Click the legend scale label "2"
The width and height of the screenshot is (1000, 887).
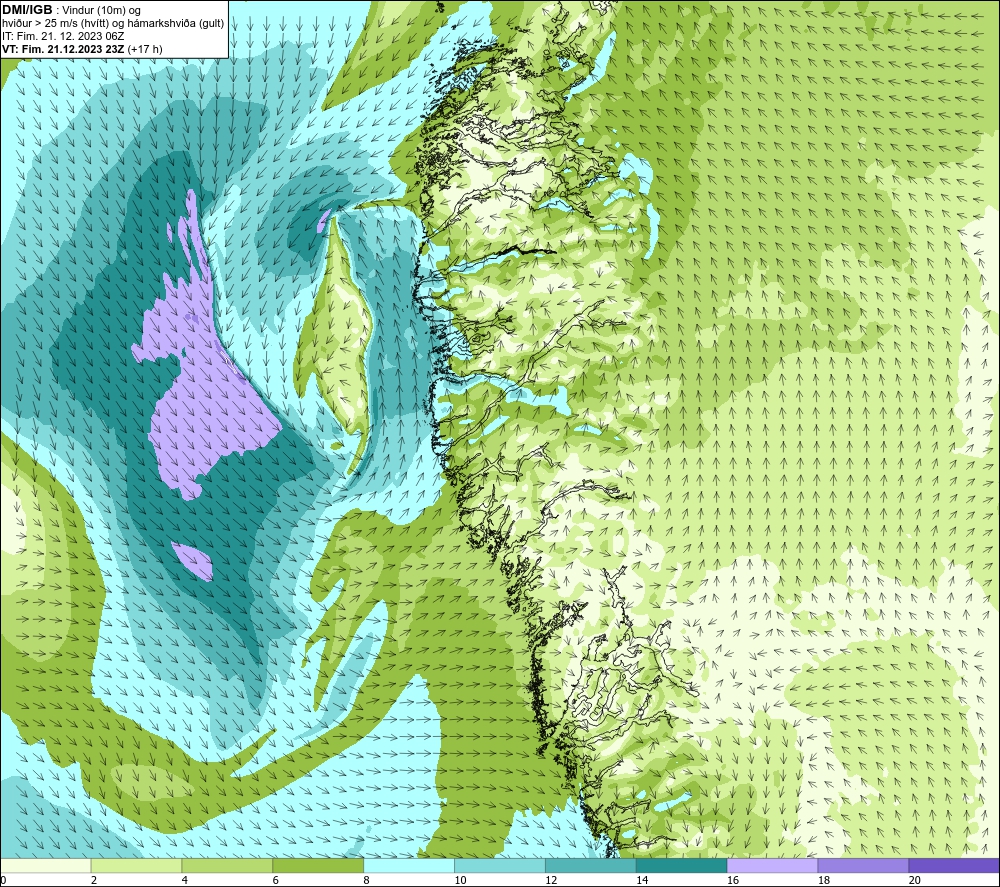coord(94,881)
